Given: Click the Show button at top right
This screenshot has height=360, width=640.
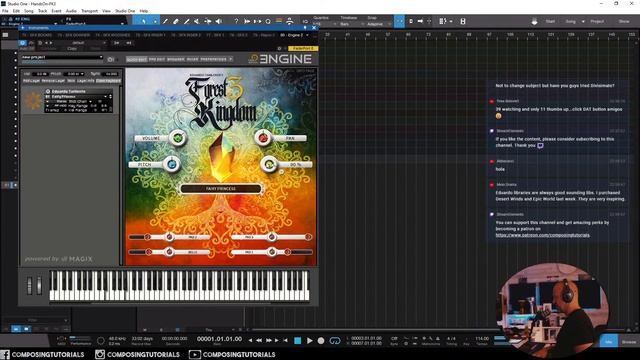Looking at the screenshot, I should 624,21.
